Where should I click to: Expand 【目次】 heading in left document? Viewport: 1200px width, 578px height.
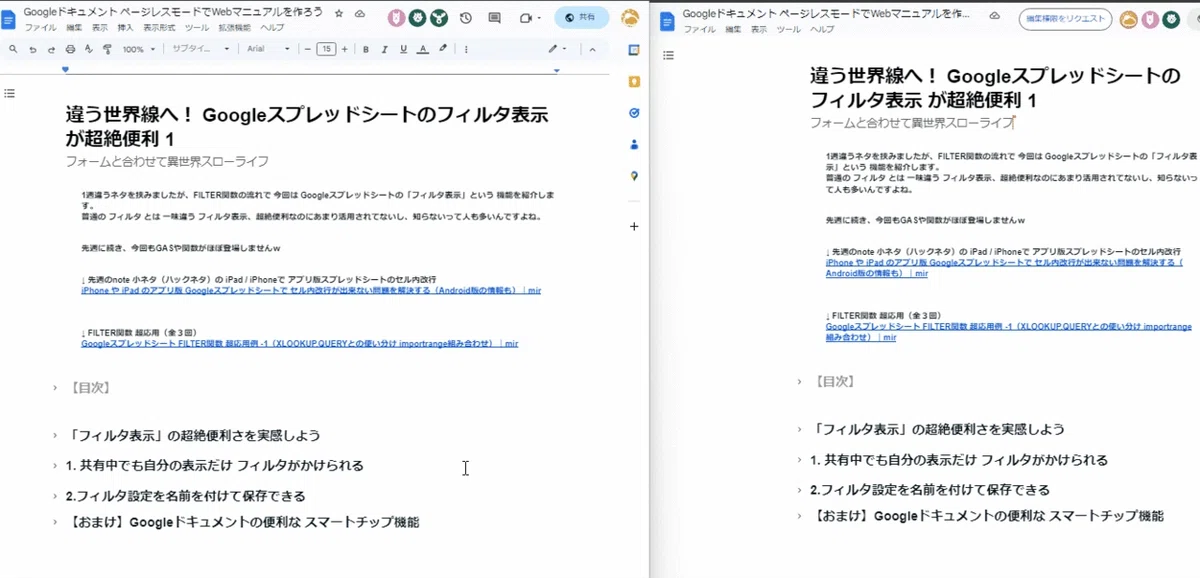coord(56,388)
